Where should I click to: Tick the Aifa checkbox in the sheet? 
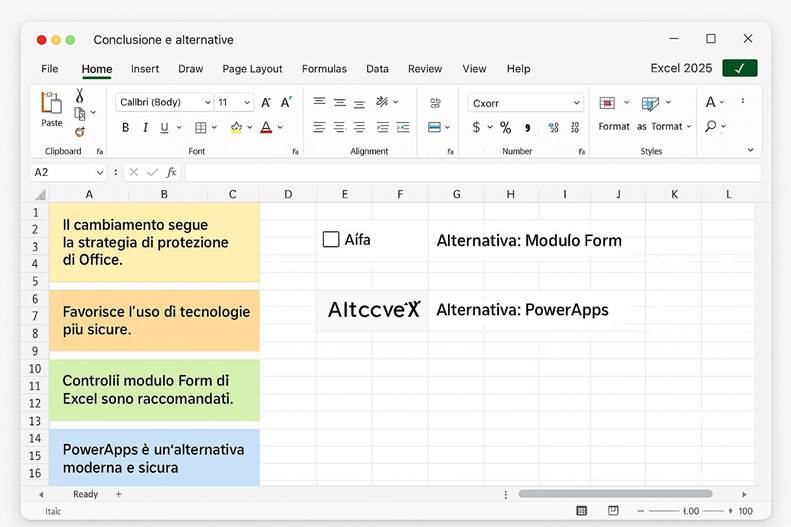(331, 240)
